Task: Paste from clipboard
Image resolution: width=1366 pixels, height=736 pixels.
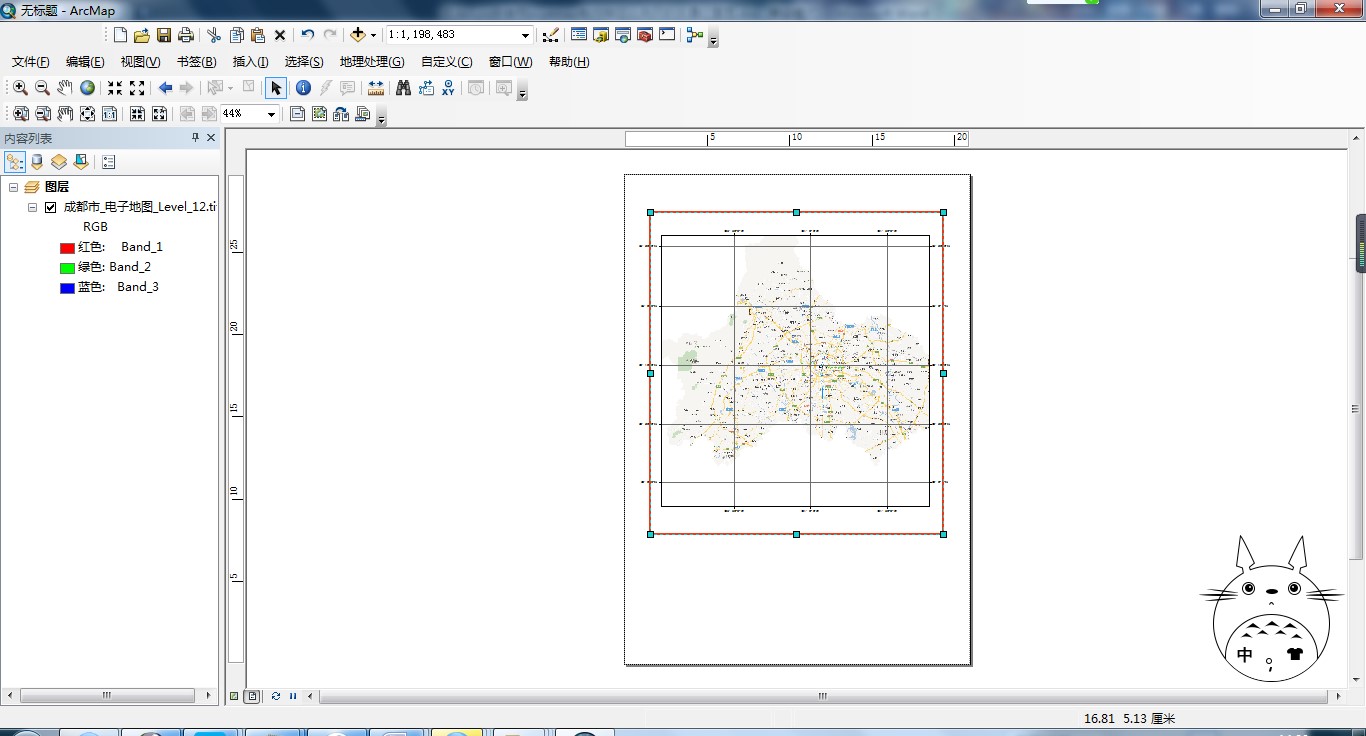Action: (x=258, y=35)
